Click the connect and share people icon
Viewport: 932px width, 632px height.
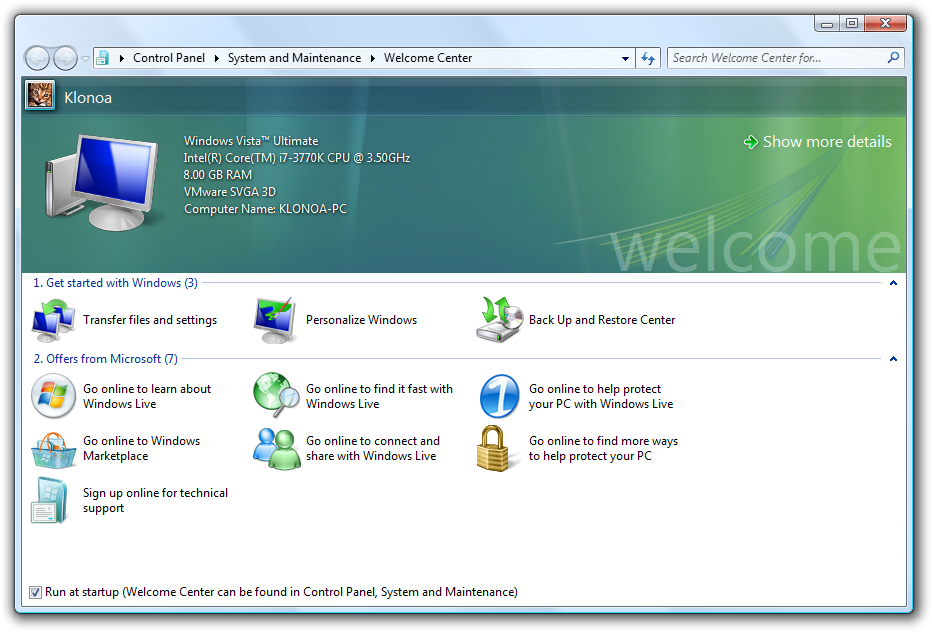(276, 449)
